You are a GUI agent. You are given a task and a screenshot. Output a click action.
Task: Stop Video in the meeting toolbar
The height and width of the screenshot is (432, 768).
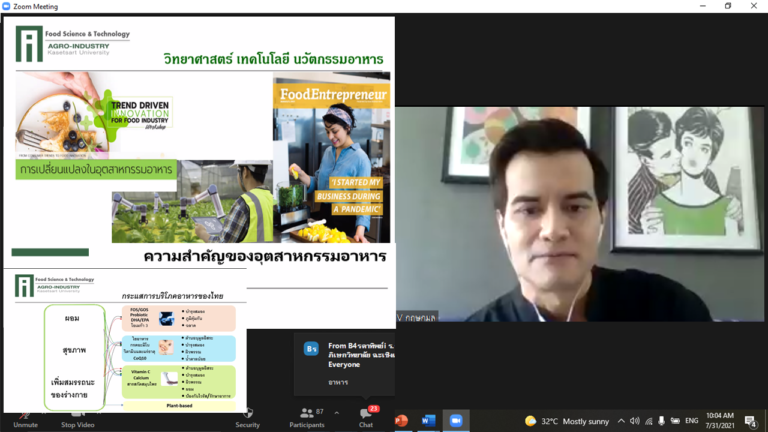click(x=77, y=416)
